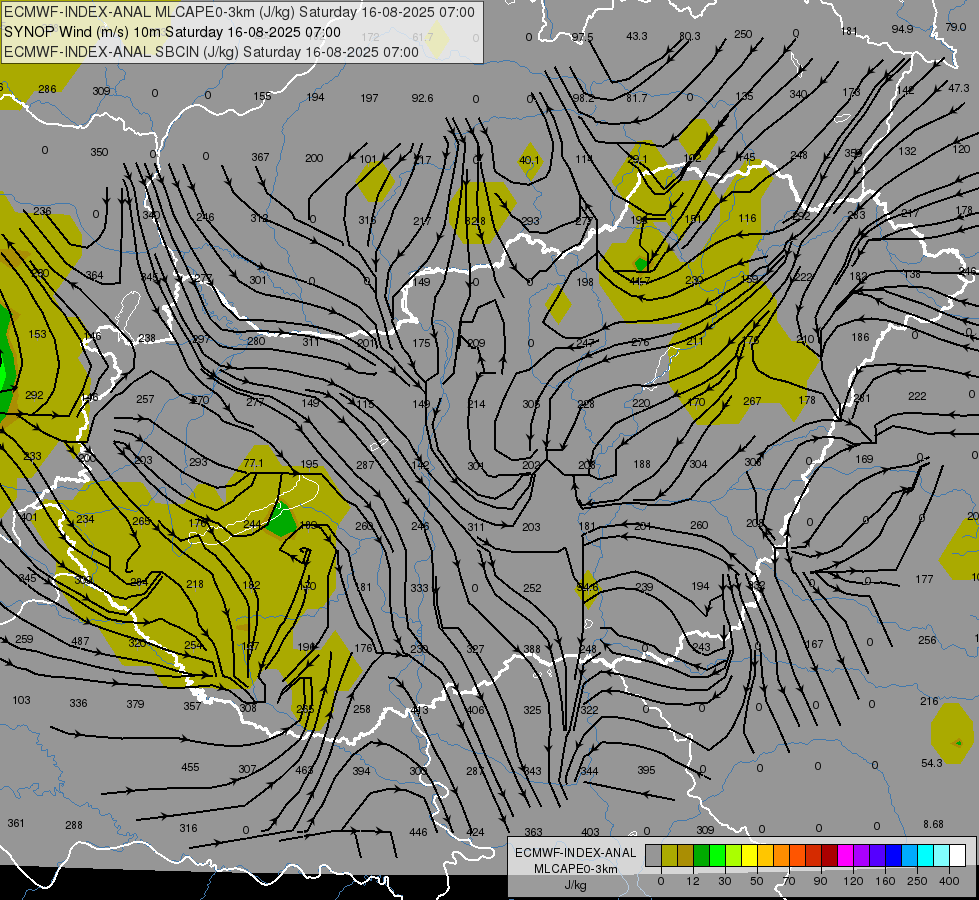The width and height of the screenshot is (979, 900).
Task: Pick the dark red legend swatch
Action: tap(830, 855)
